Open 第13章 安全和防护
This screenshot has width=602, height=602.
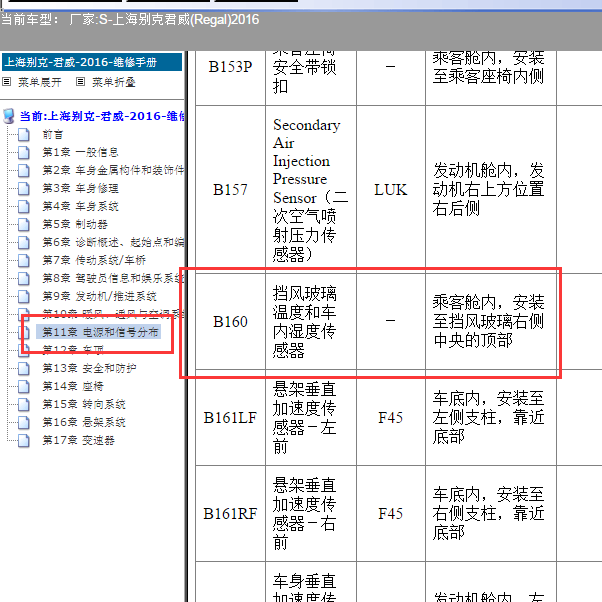pyautogui.click(x=89, y=368)
